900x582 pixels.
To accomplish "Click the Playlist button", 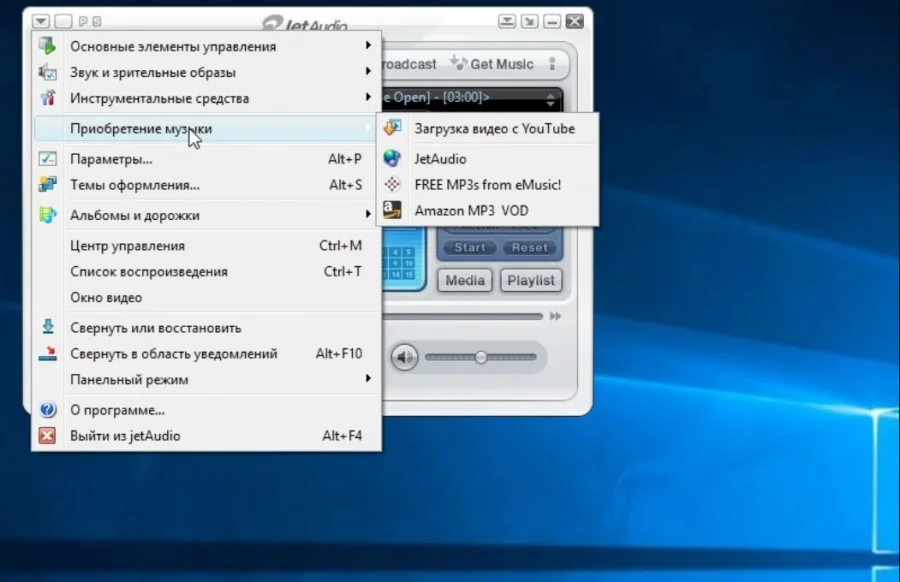I will tap(531, 280).
